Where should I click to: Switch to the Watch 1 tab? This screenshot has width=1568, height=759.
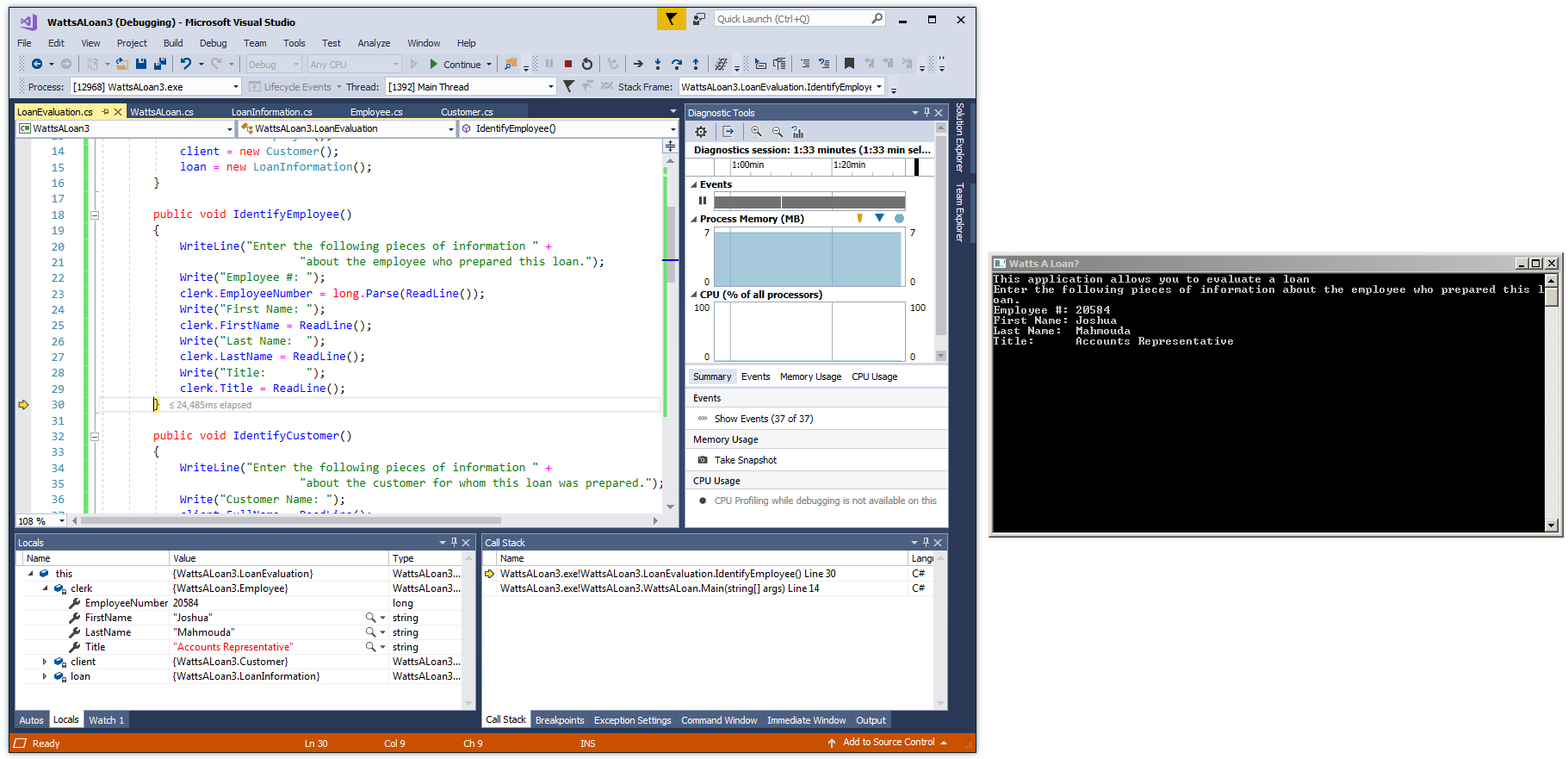pyautogui.click(x=106, y=720)
